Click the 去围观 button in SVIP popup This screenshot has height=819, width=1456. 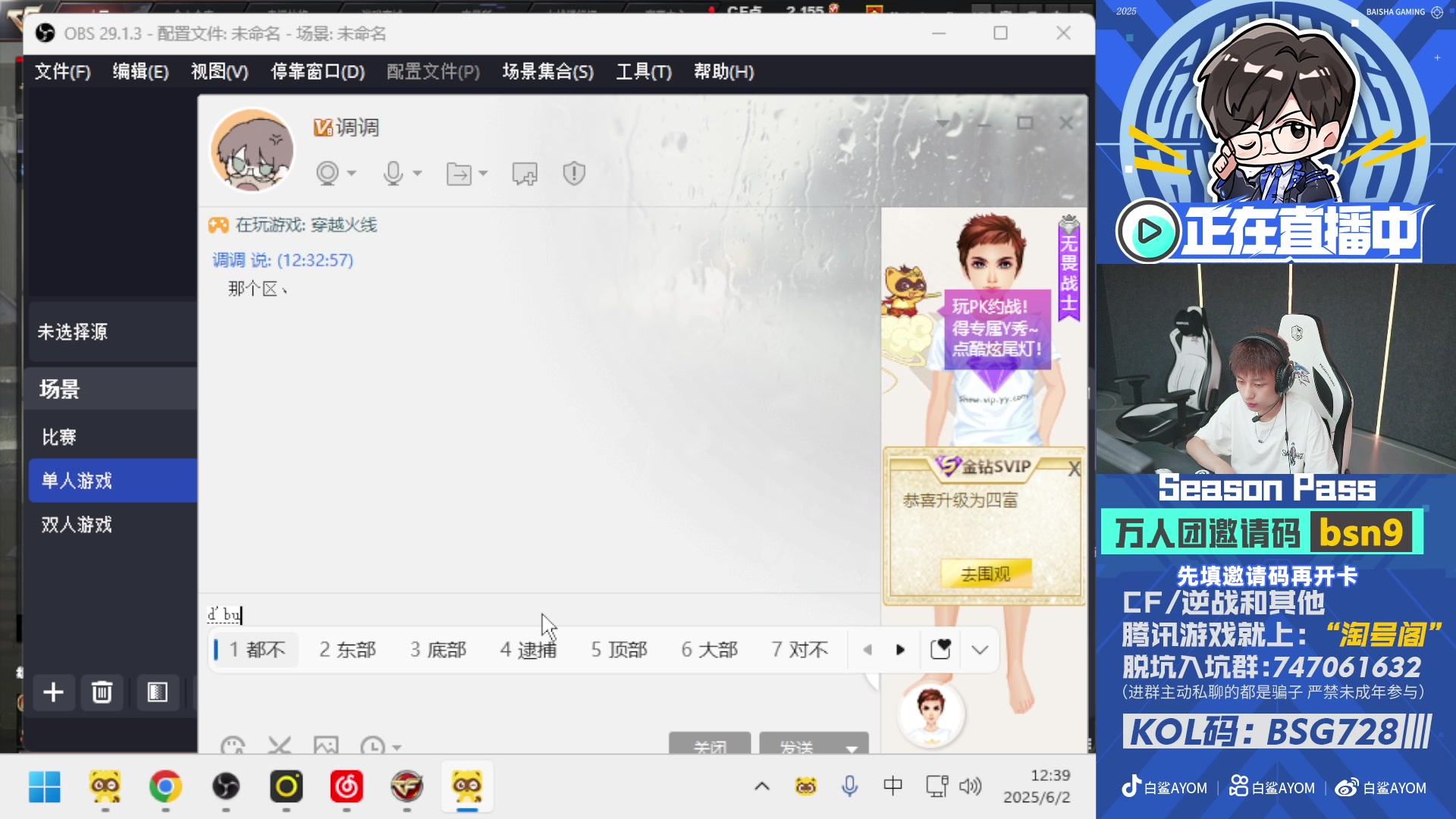click(x=986, y=574)
